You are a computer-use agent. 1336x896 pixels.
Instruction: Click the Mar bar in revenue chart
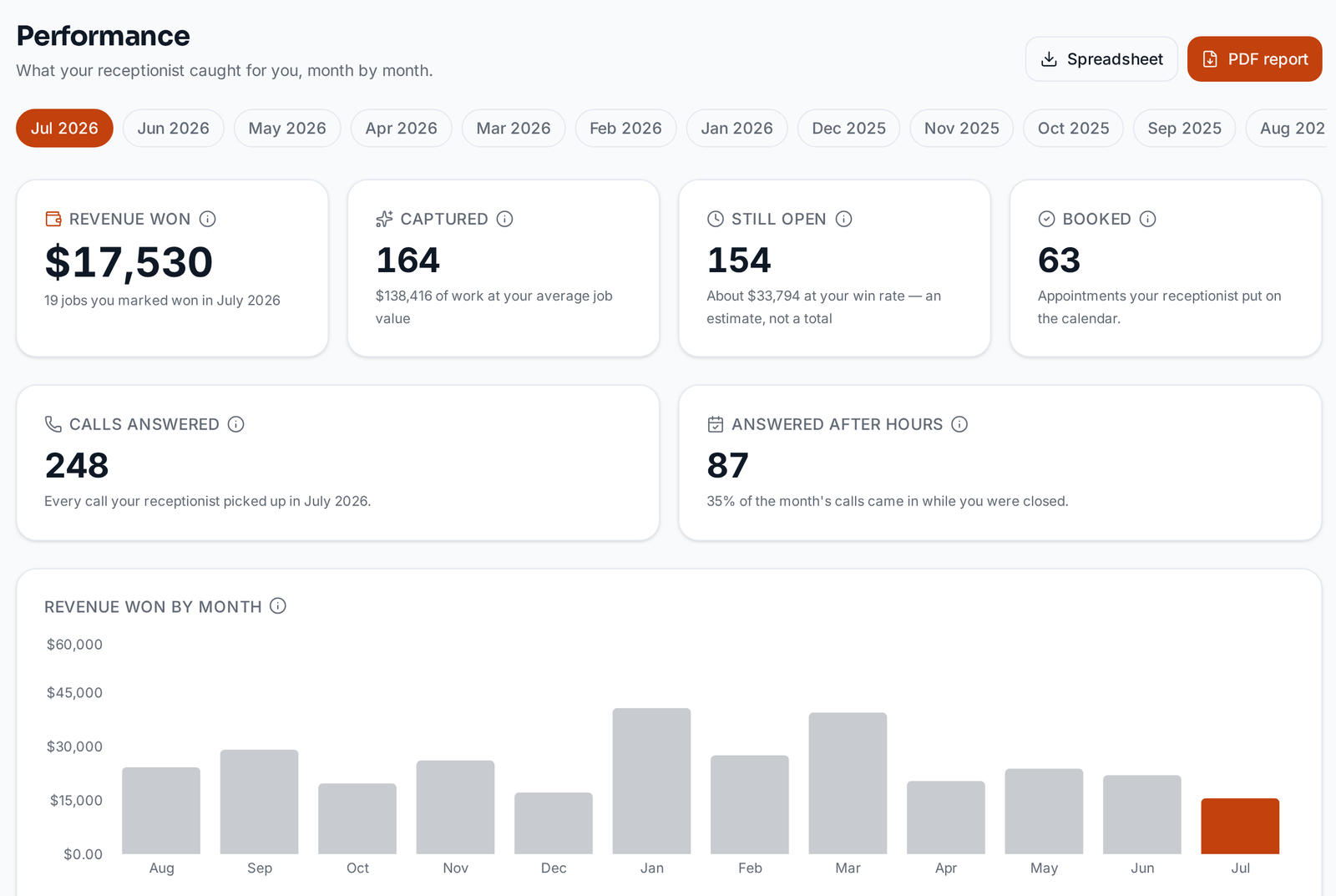tap(848, 783)
